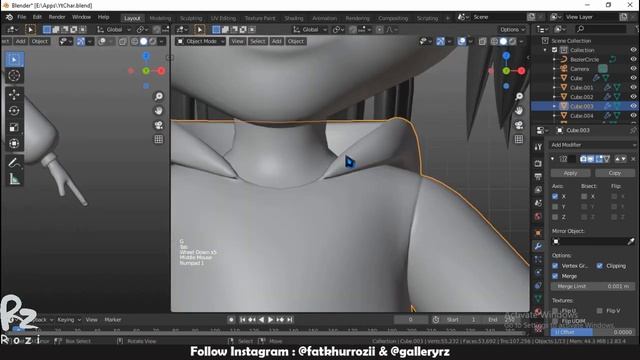640x360 pixels.
Task: Enable Mirror Axis Z checkbox
Action: tap(555, 217)
